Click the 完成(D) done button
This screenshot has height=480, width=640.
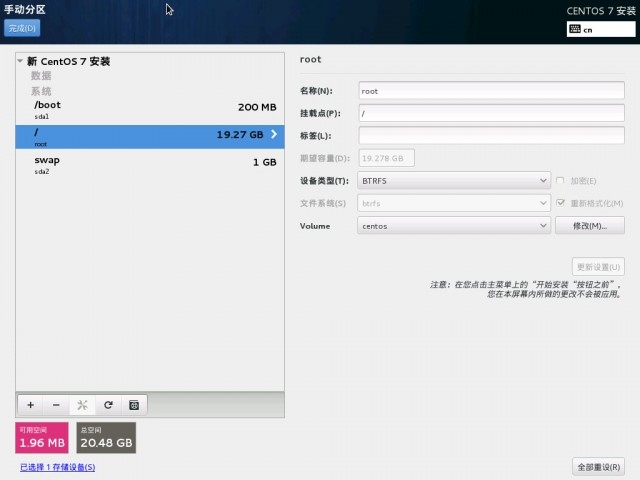click(22, 28)
